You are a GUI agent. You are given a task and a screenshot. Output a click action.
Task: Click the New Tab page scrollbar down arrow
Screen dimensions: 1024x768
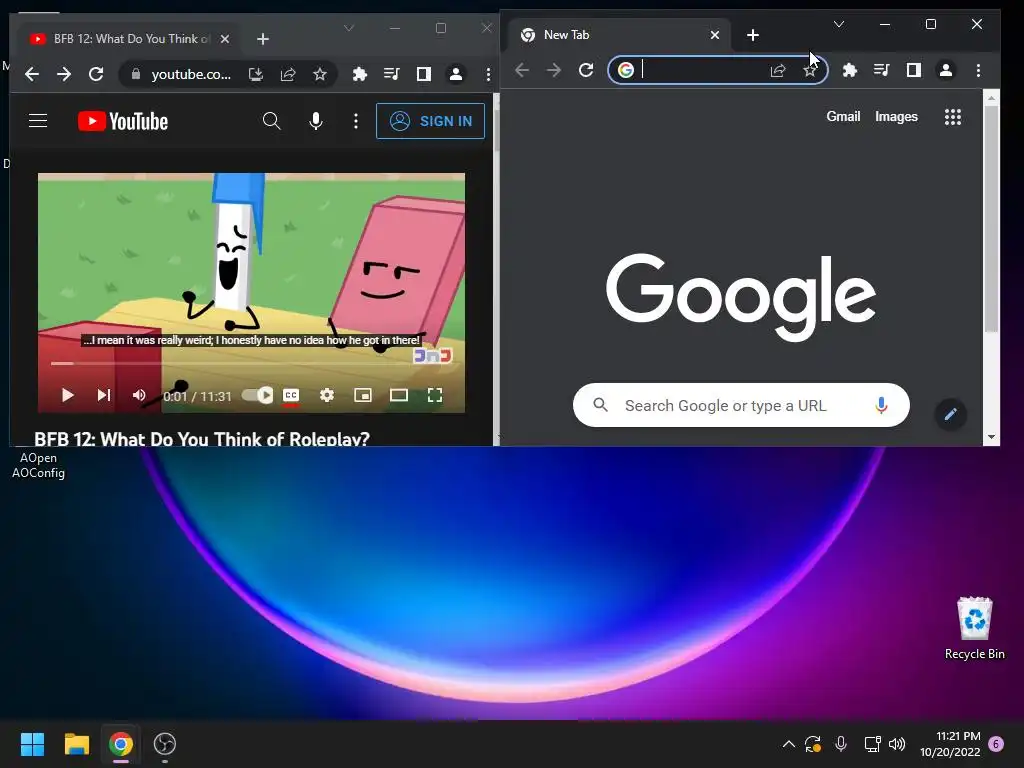tap(991, 437)
